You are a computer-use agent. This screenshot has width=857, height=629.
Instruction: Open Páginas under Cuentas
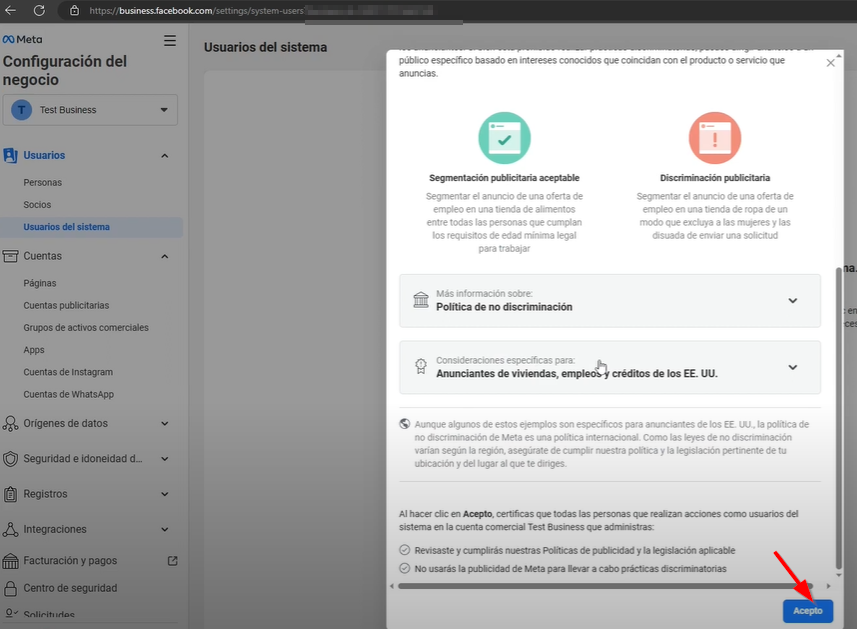click(x=40, y=283)
